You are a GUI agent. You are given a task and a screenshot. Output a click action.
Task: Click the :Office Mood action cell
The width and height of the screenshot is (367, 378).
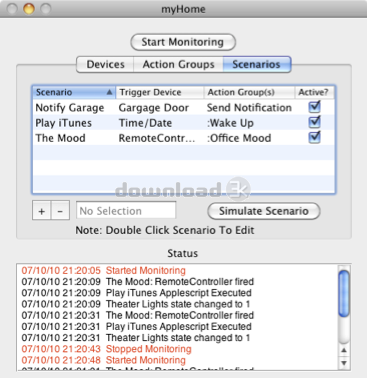point(239,138)
